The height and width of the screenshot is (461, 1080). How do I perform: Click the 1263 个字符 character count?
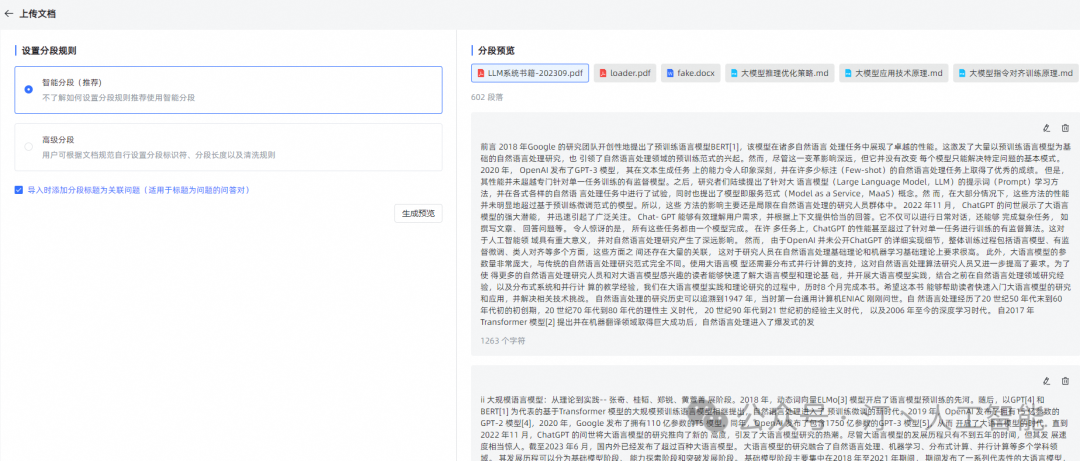click(x=503, y=340)
